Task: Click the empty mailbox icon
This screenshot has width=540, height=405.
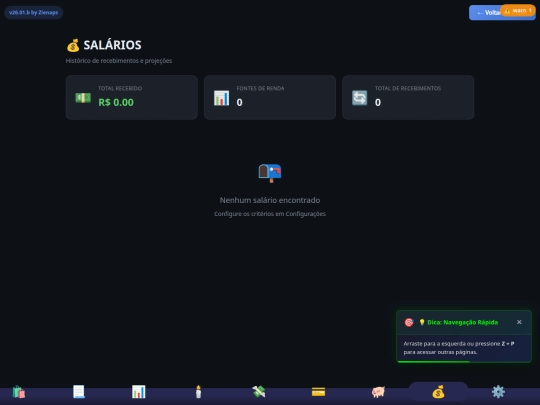Action: 270,173
